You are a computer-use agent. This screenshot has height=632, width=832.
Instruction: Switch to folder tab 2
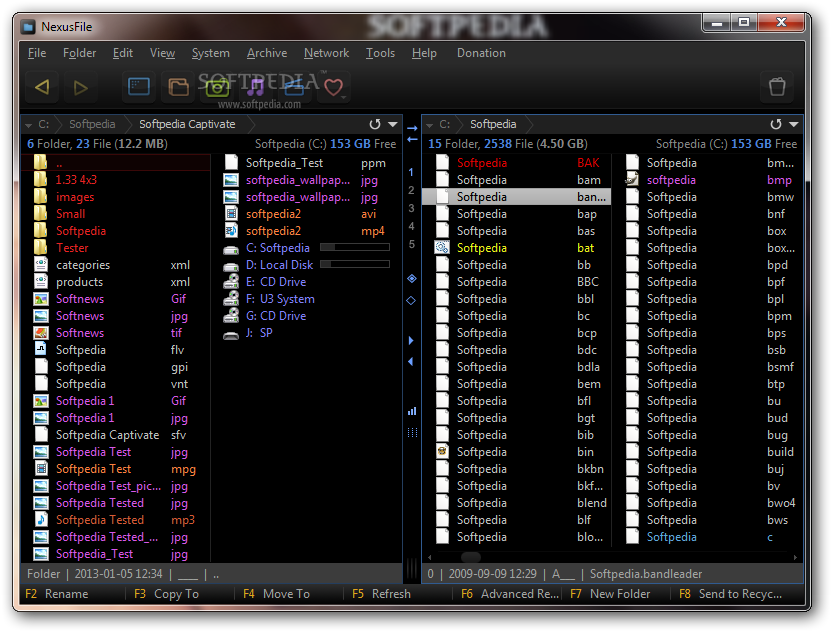pos(411,190)
